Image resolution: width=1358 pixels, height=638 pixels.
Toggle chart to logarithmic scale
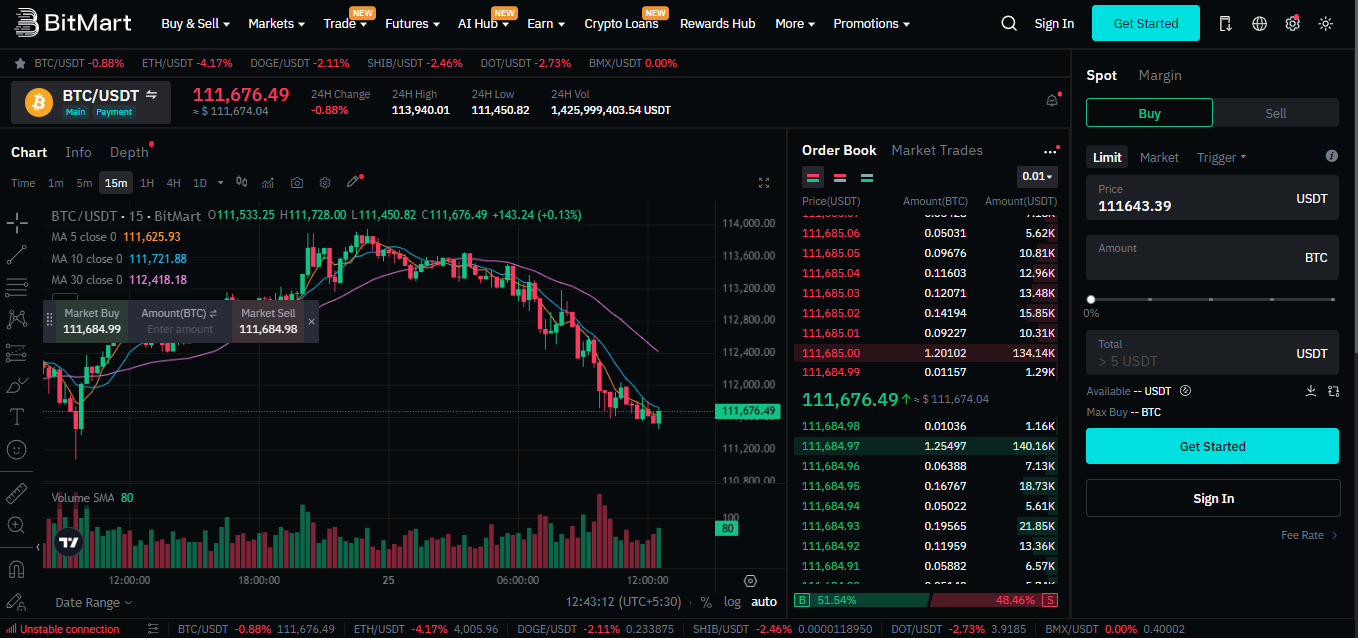732,601
